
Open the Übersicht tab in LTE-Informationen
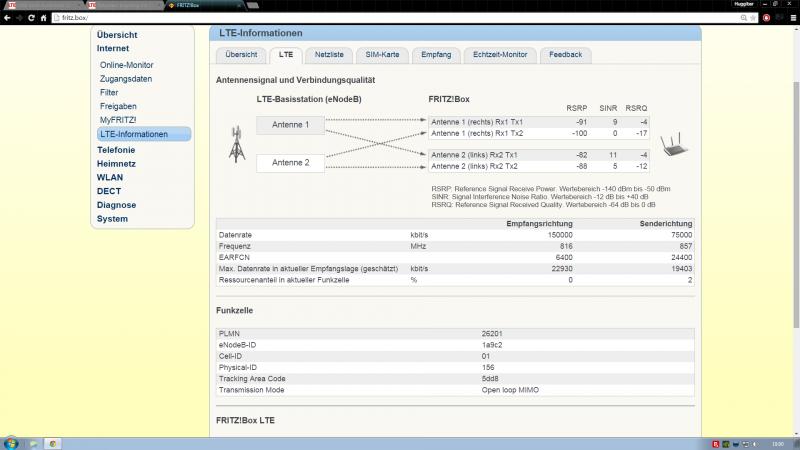click(241, 55)
